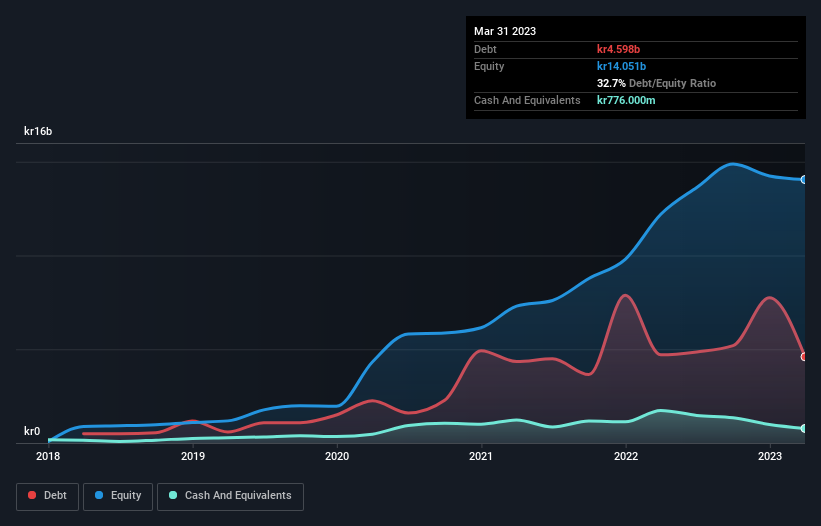Toggle Cash And Equivalents legend button

coord(230,496)
